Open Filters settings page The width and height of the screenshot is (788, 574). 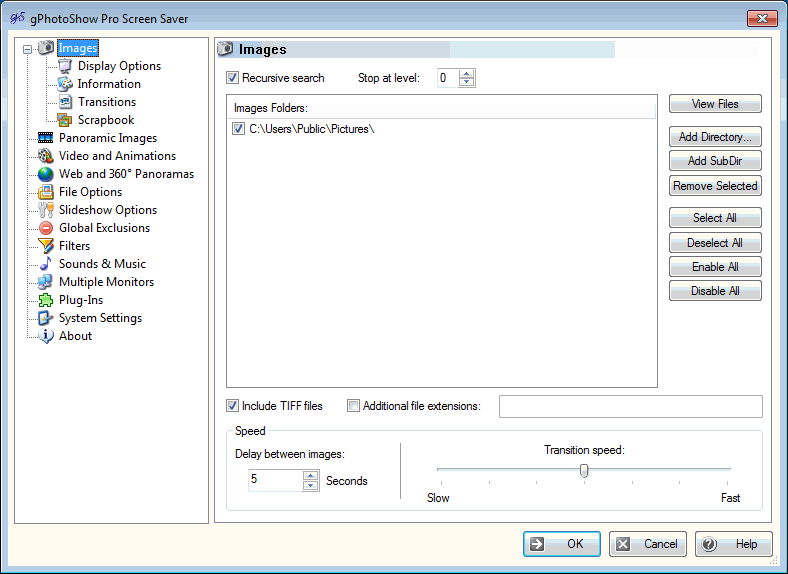74,246
